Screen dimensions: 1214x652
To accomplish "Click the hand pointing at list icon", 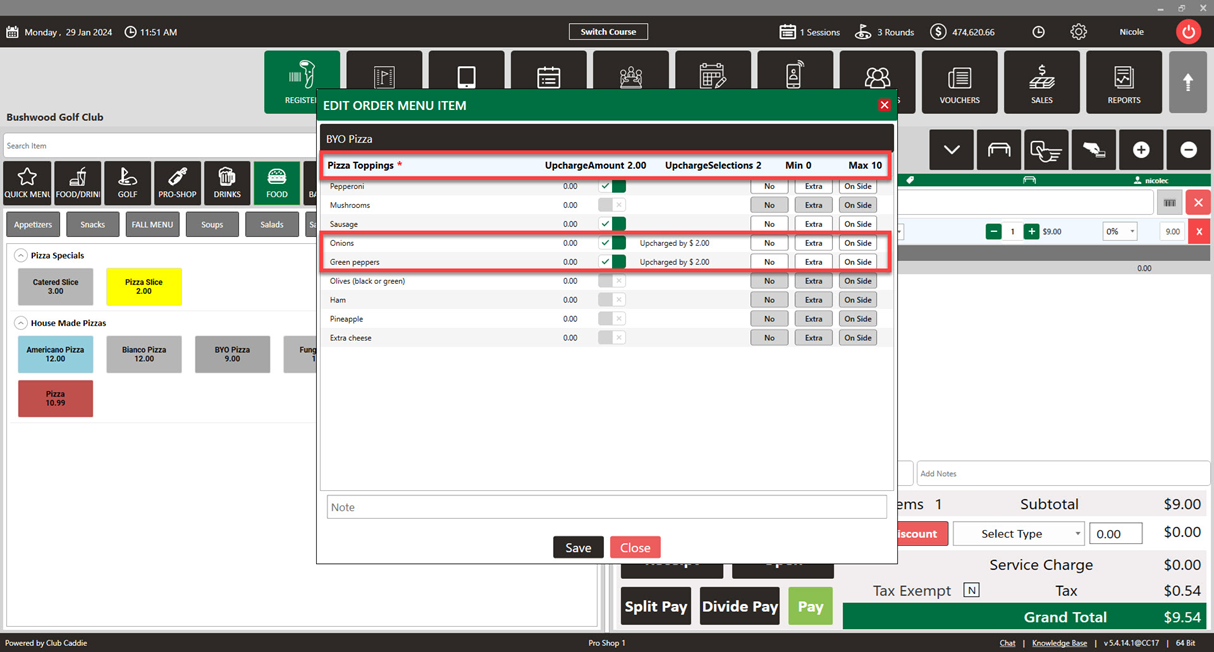I will point(1046,150).
